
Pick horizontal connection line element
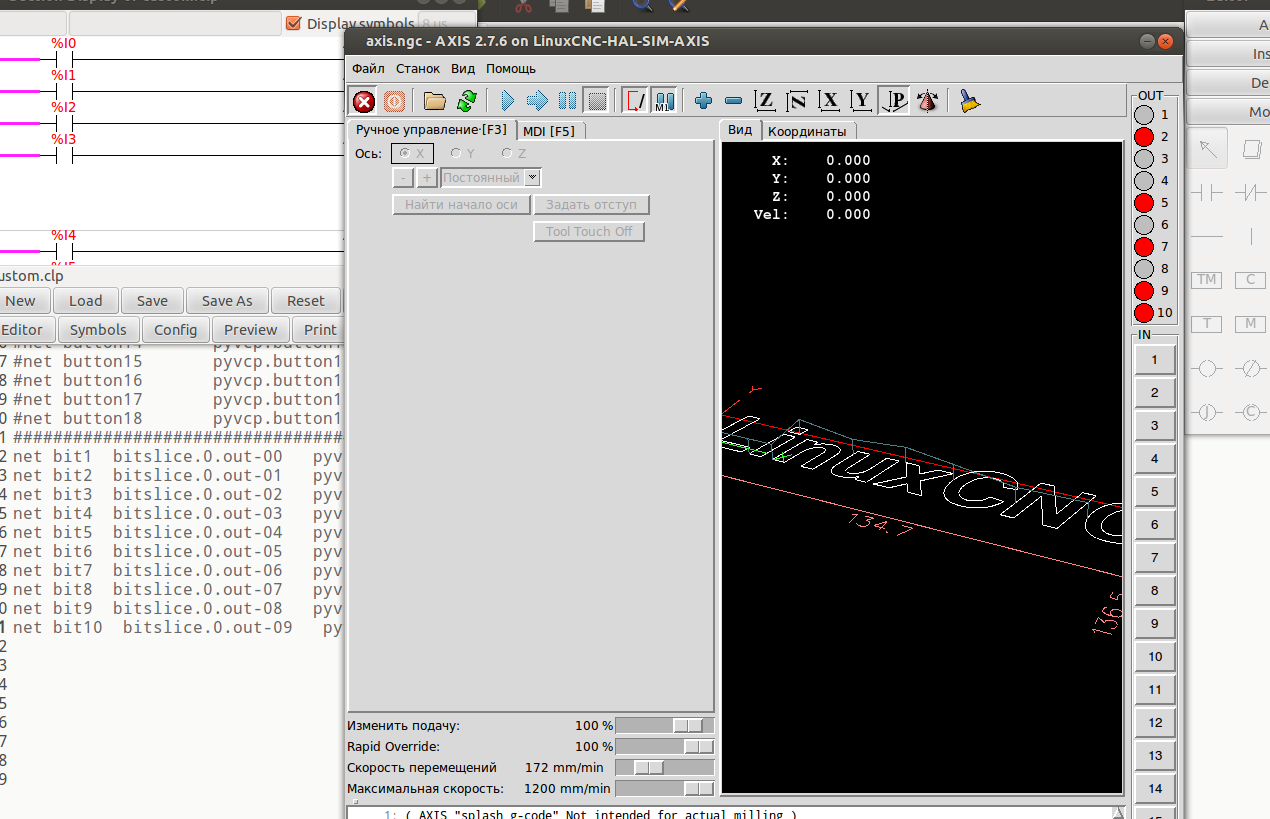point(1207,236)
